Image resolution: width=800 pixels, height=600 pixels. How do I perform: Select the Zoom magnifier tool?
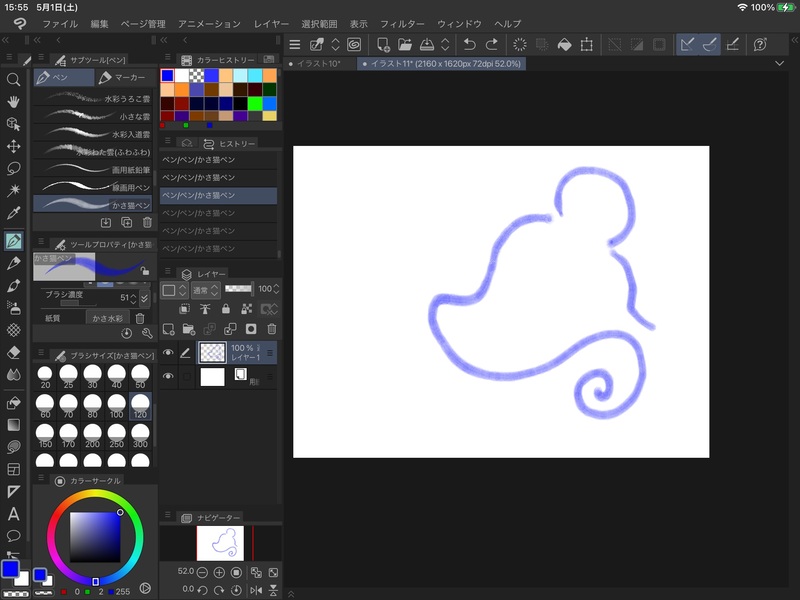click(x=13, y=80)
